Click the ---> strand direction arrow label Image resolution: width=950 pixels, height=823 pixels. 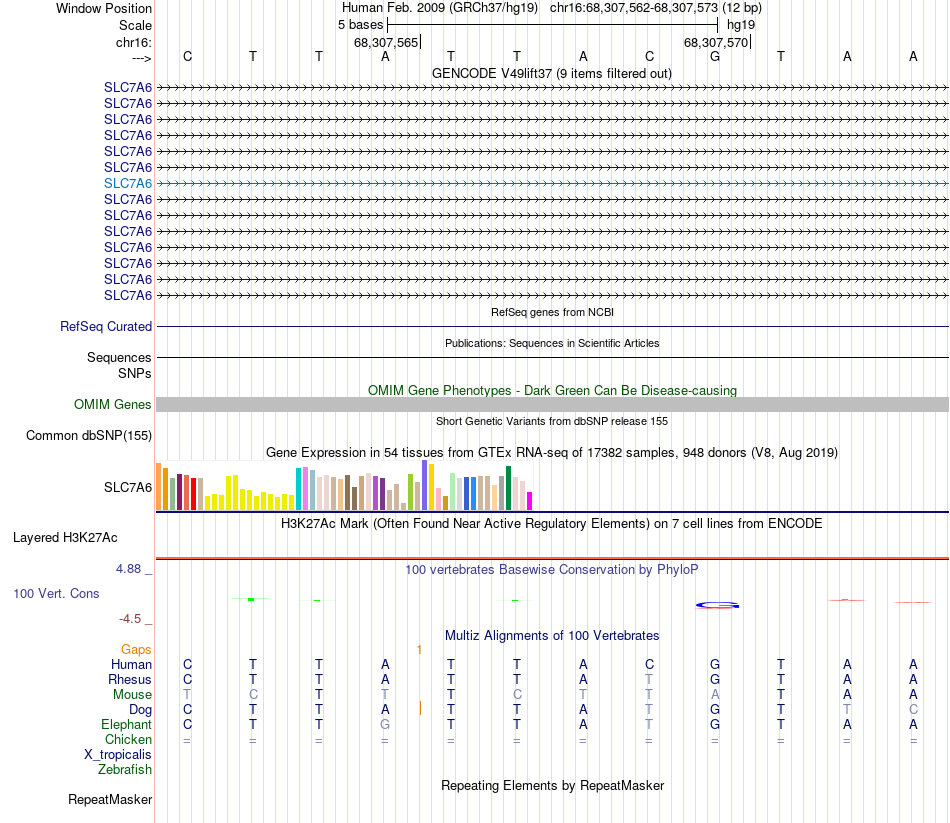tap(142, 58)
